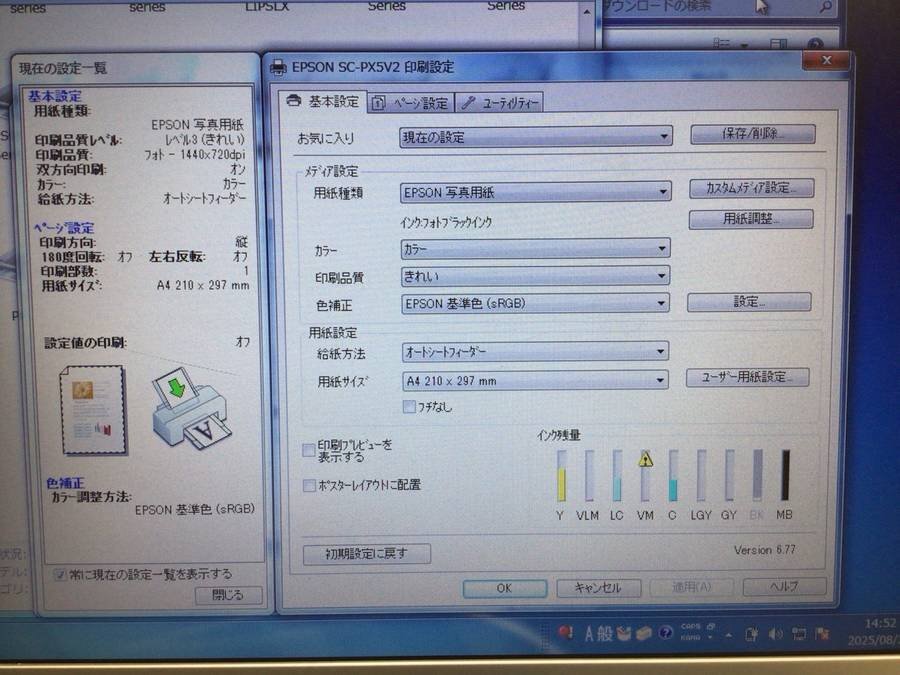This screenshot has height=675, width=900.
Task: Expand the カラー dropdown in the print settings dialog
Action: tap(536, 249)
